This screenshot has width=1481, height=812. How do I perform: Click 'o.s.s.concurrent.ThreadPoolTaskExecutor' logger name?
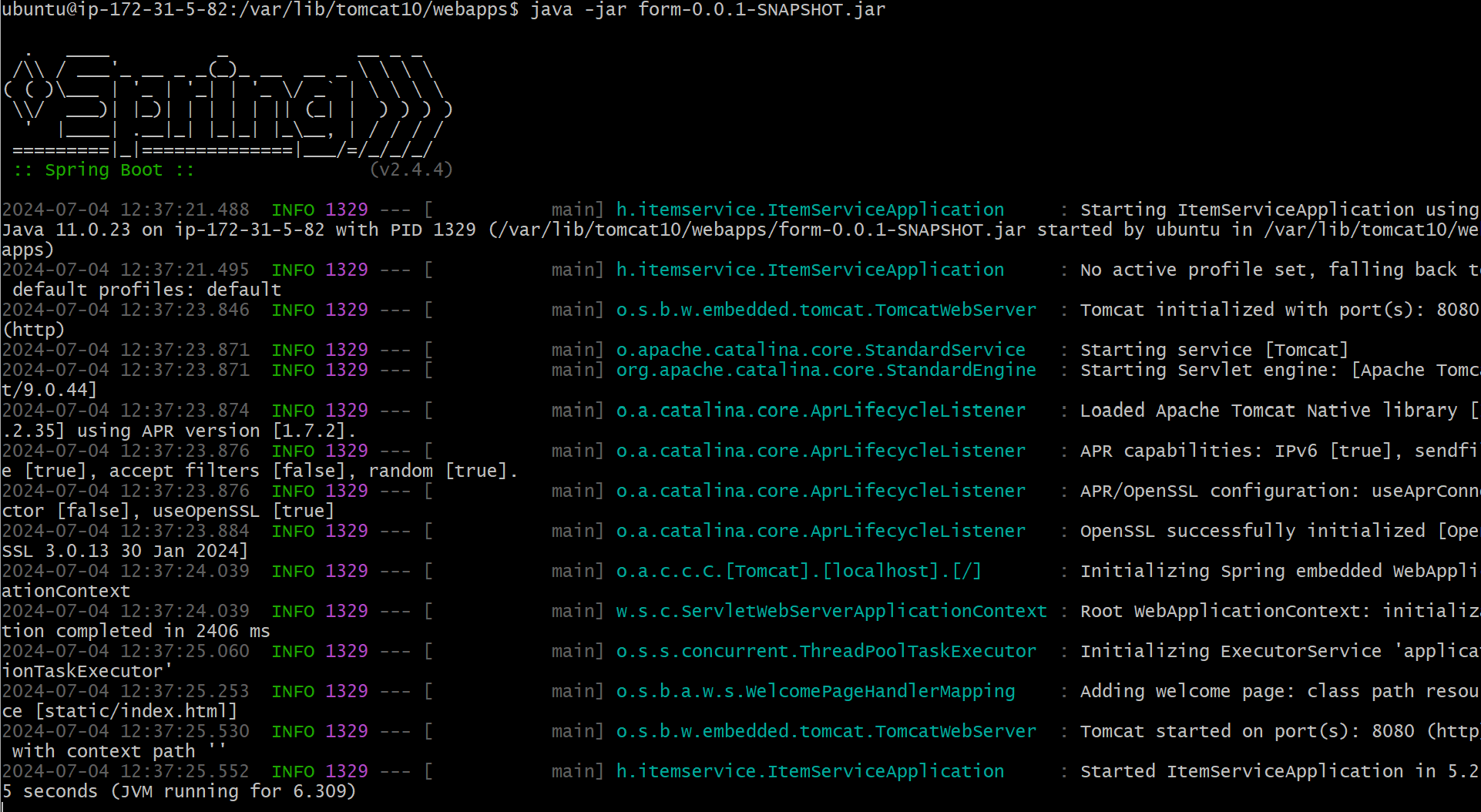tap(826, 651)
